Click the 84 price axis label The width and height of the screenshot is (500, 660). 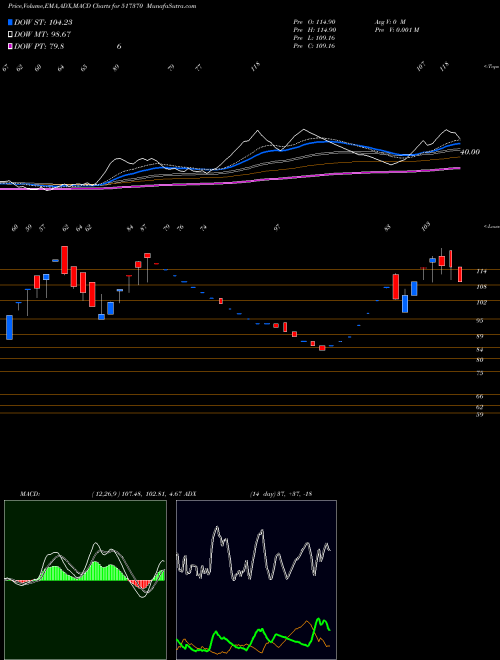tap(480, 350)
